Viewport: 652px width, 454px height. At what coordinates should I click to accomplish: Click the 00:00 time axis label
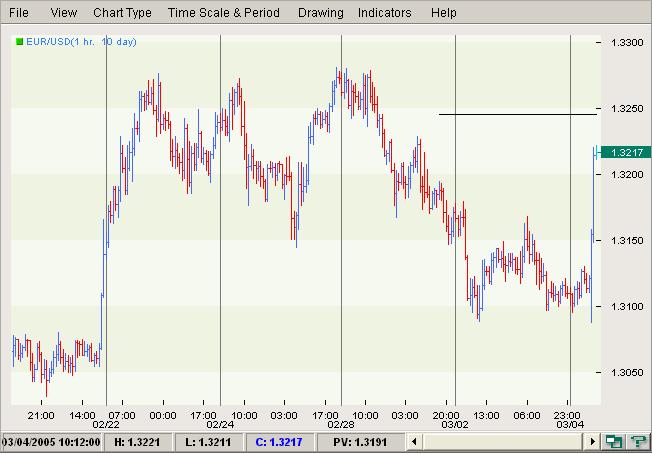click(x=163, y=415)
